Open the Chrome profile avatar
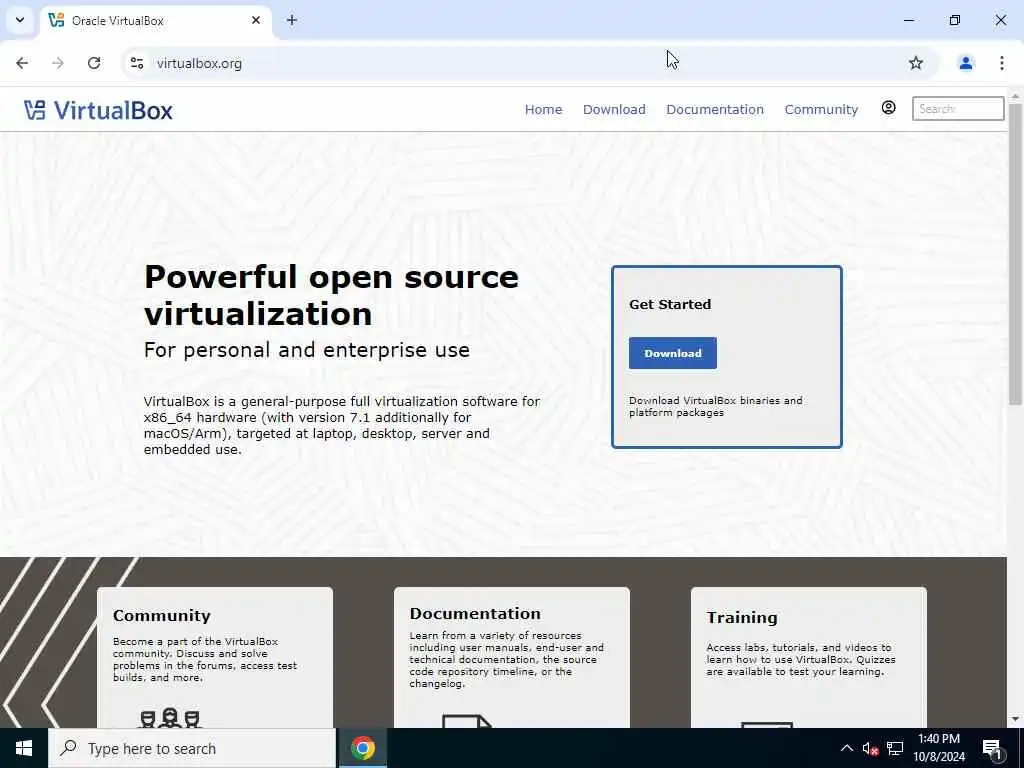 (x=965, y=63)
